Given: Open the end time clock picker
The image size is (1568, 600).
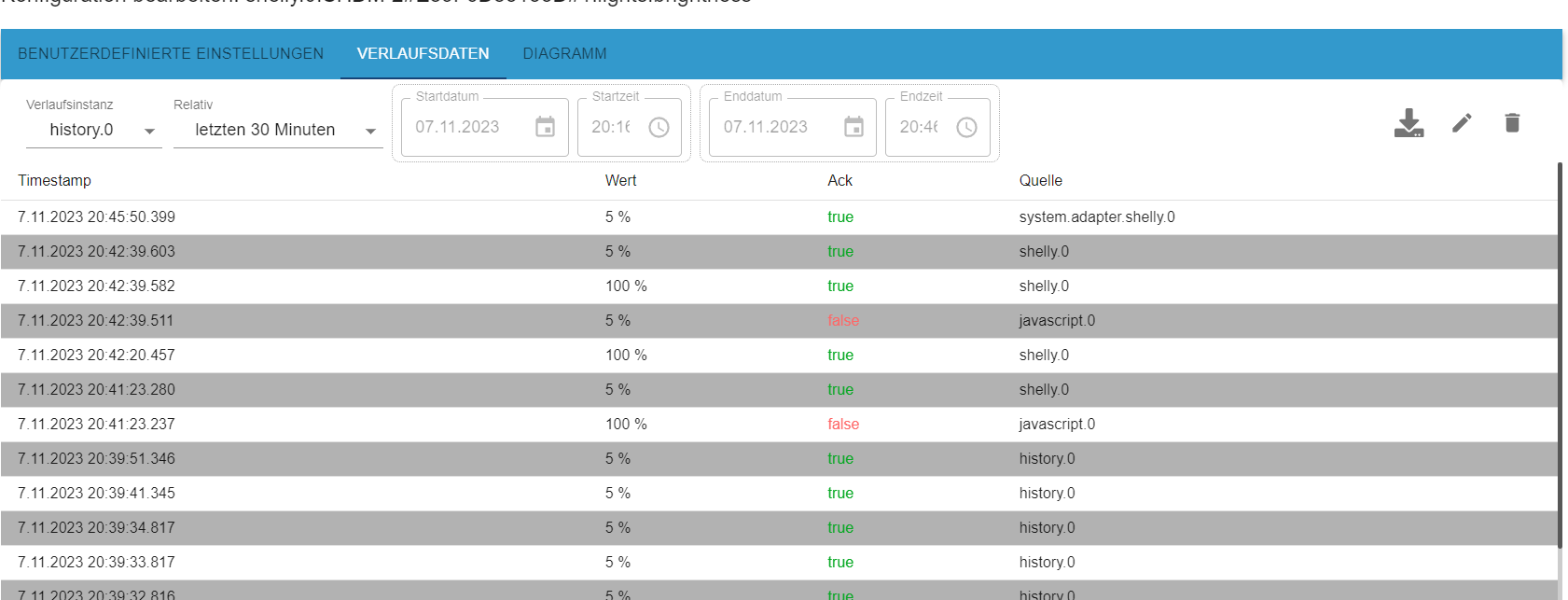Looking at the screenshot, I should (966, 127).
